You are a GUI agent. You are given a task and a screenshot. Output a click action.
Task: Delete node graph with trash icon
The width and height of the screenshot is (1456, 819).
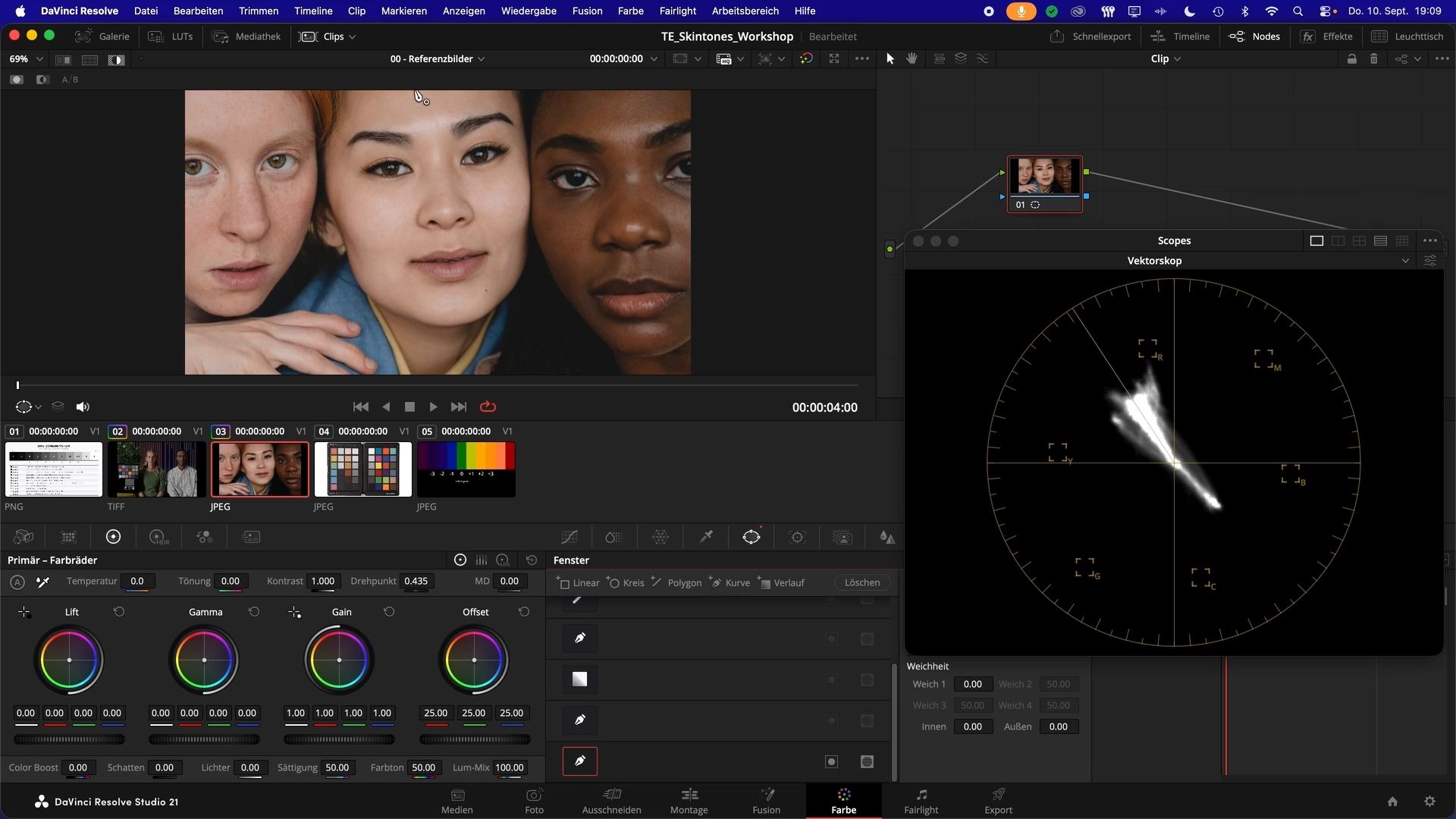coord(1373,58)
